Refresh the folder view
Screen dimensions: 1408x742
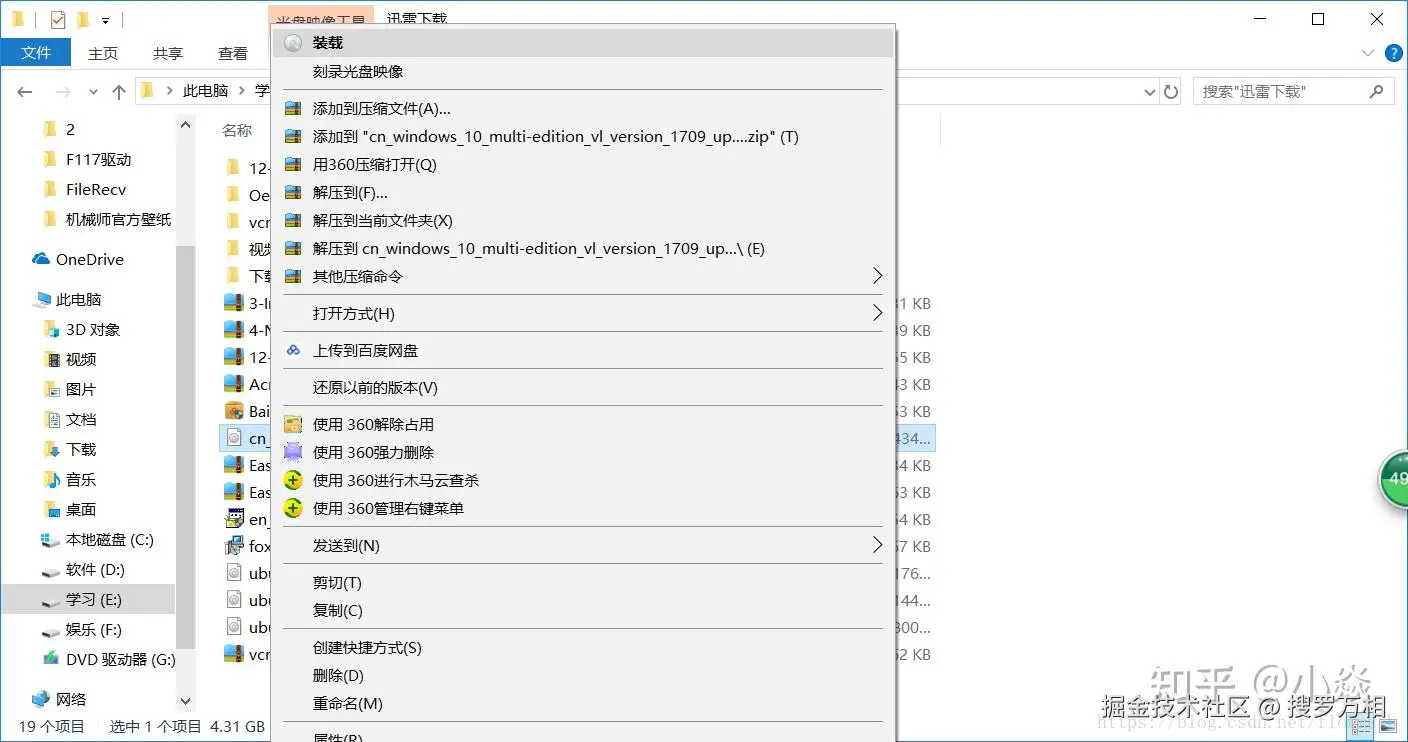(x=1171, y=92)
